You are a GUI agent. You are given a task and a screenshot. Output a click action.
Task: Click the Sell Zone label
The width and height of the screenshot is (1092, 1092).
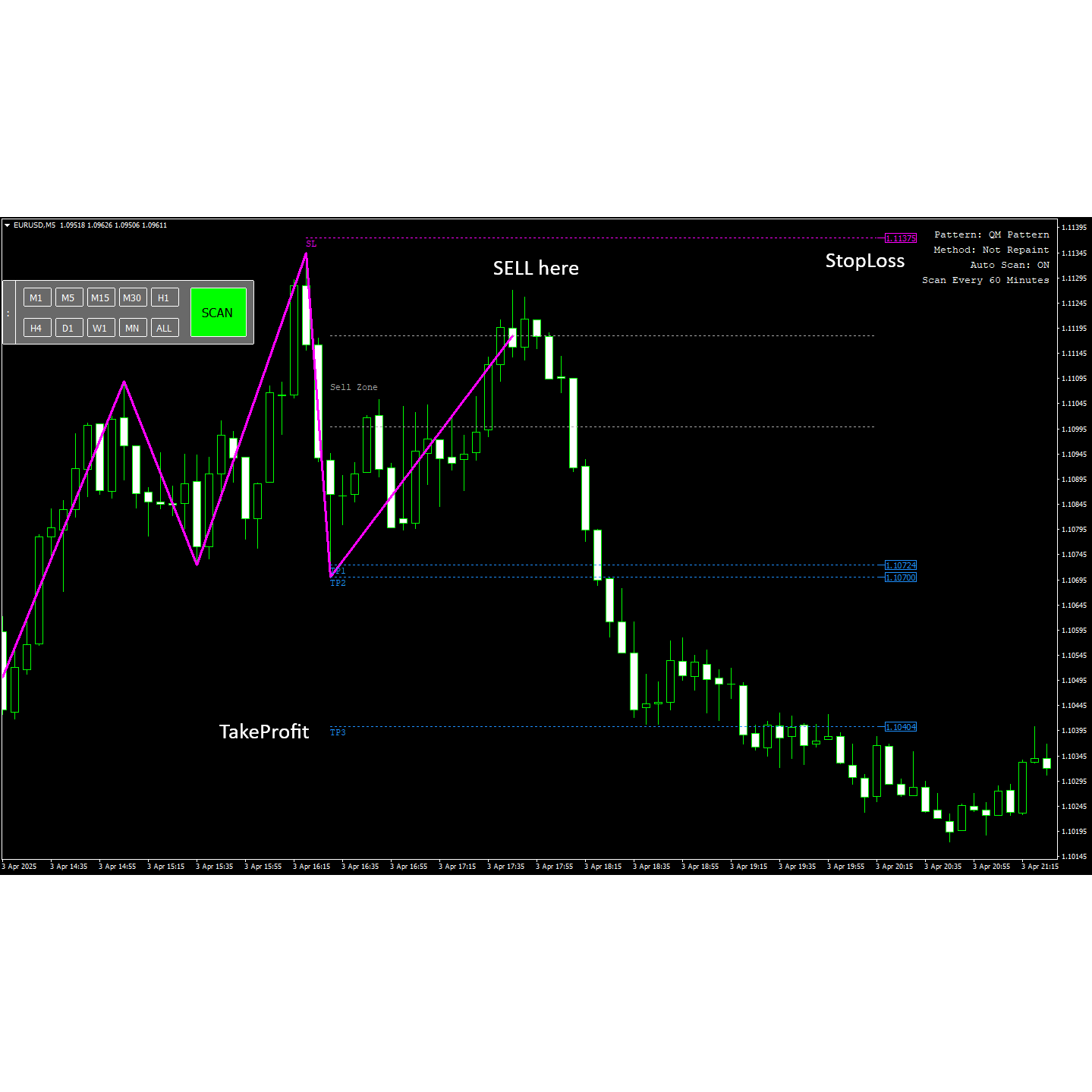(x=354, y=387)
